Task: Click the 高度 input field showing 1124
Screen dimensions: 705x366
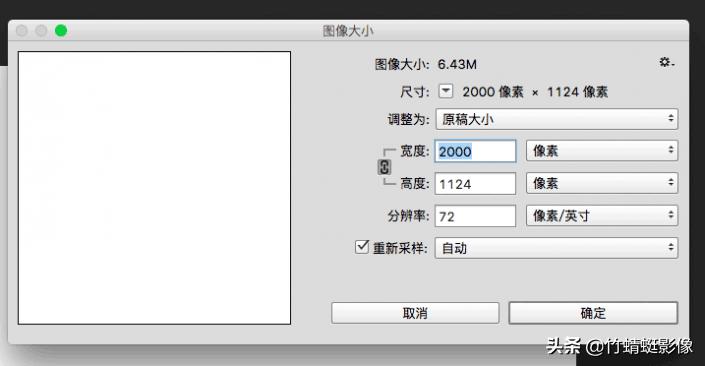Action: point(475,183)
